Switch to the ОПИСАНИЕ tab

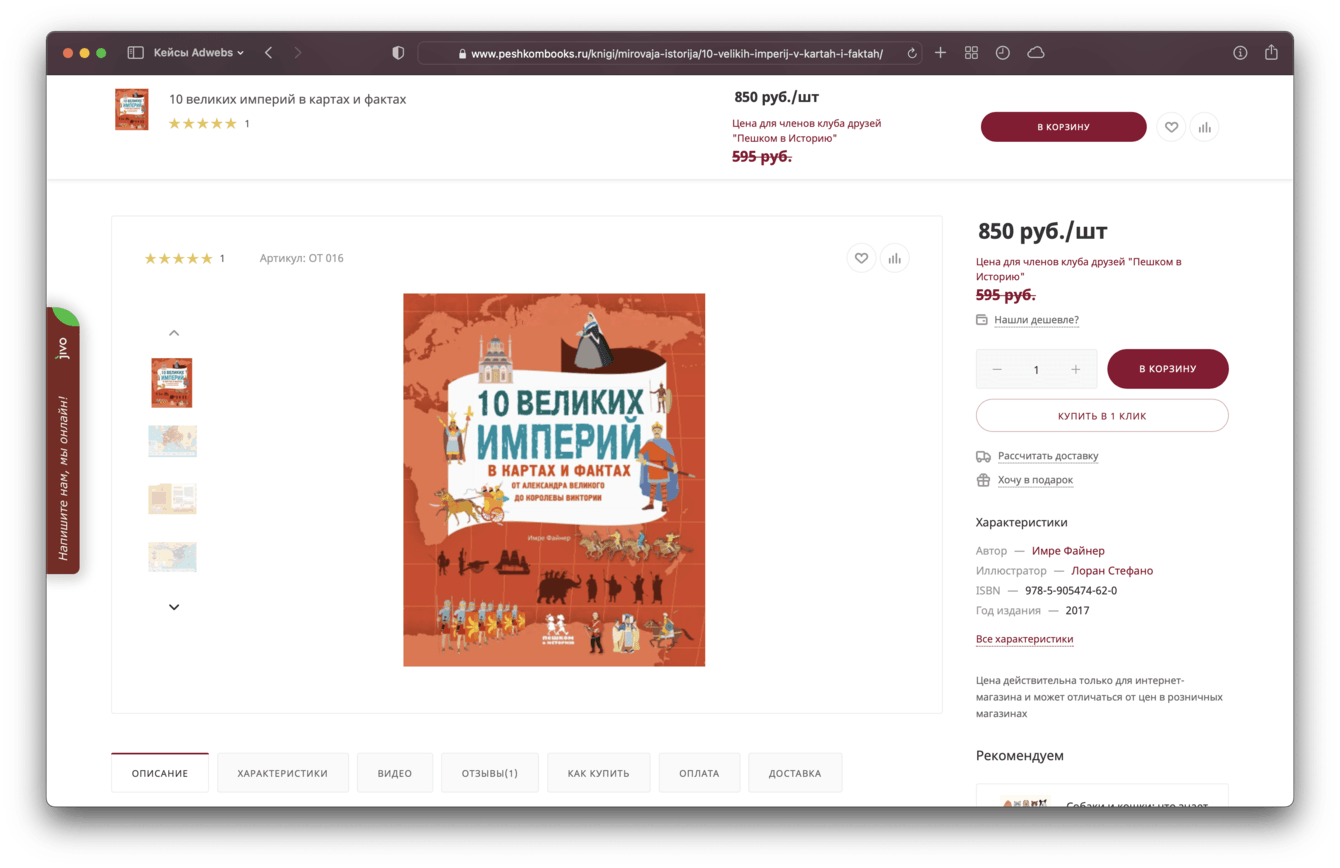click(x=160, y=773)
